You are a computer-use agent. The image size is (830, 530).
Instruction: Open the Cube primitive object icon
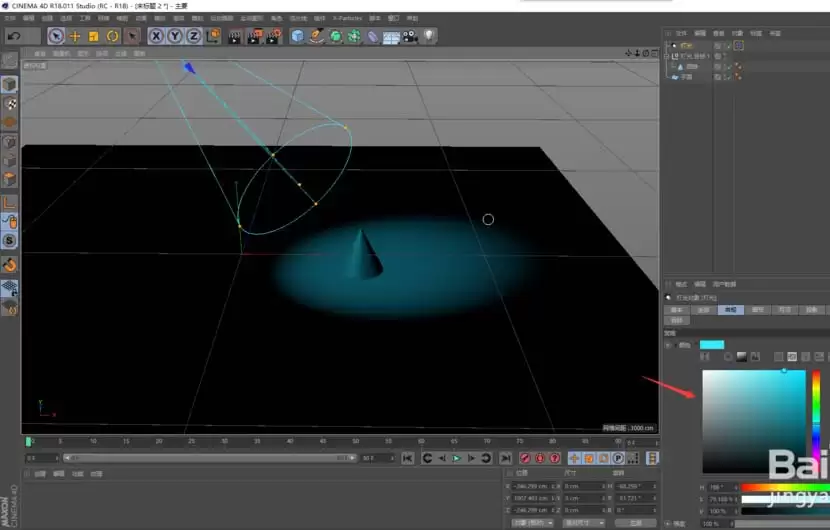point(297,36)
